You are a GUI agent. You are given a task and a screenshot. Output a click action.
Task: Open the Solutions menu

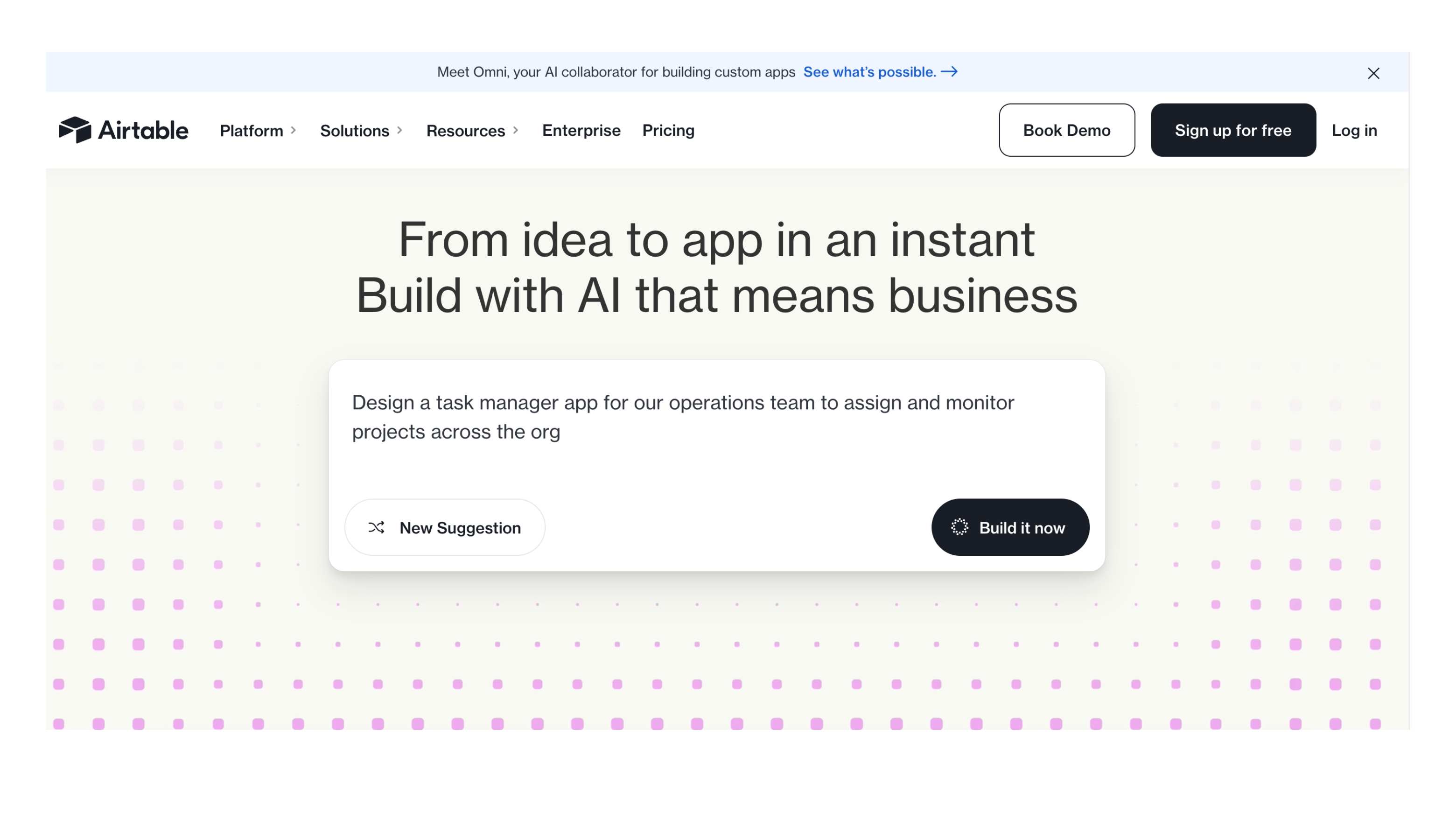coord(354,131)
